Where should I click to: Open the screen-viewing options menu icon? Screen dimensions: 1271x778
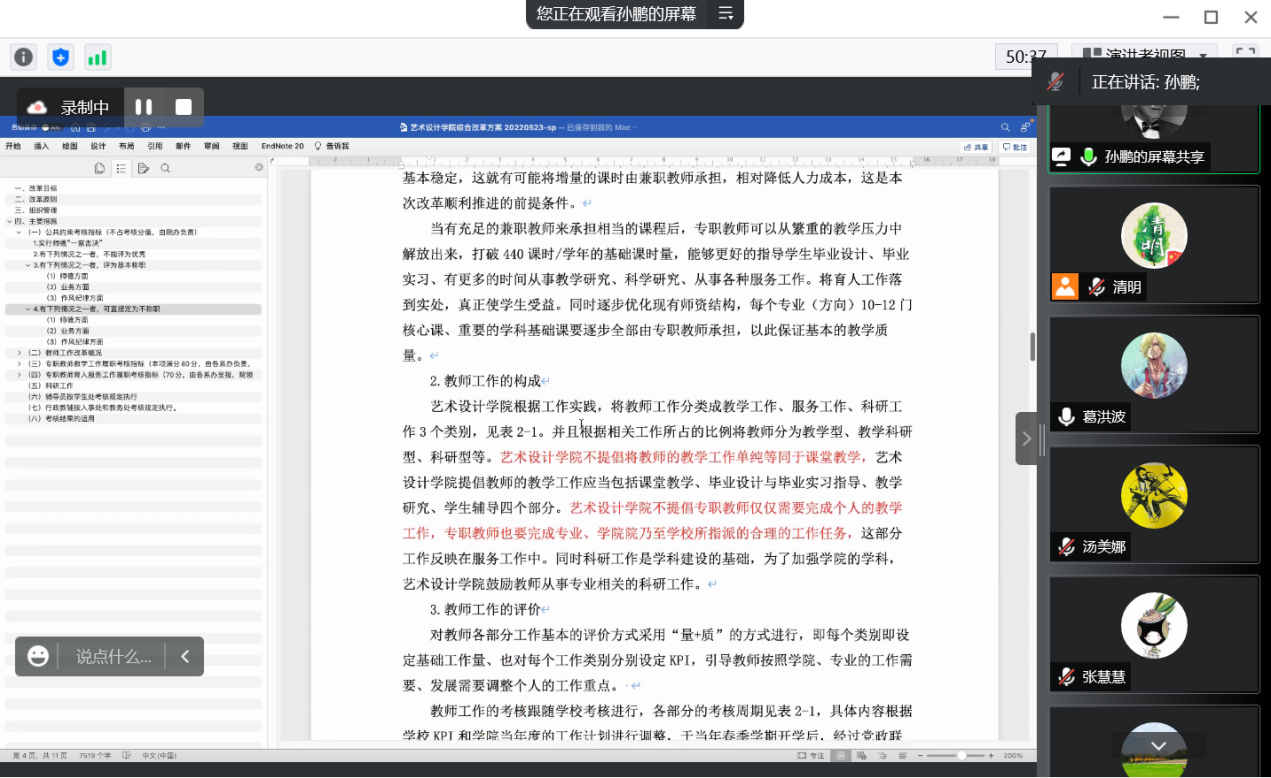[726, 14]
